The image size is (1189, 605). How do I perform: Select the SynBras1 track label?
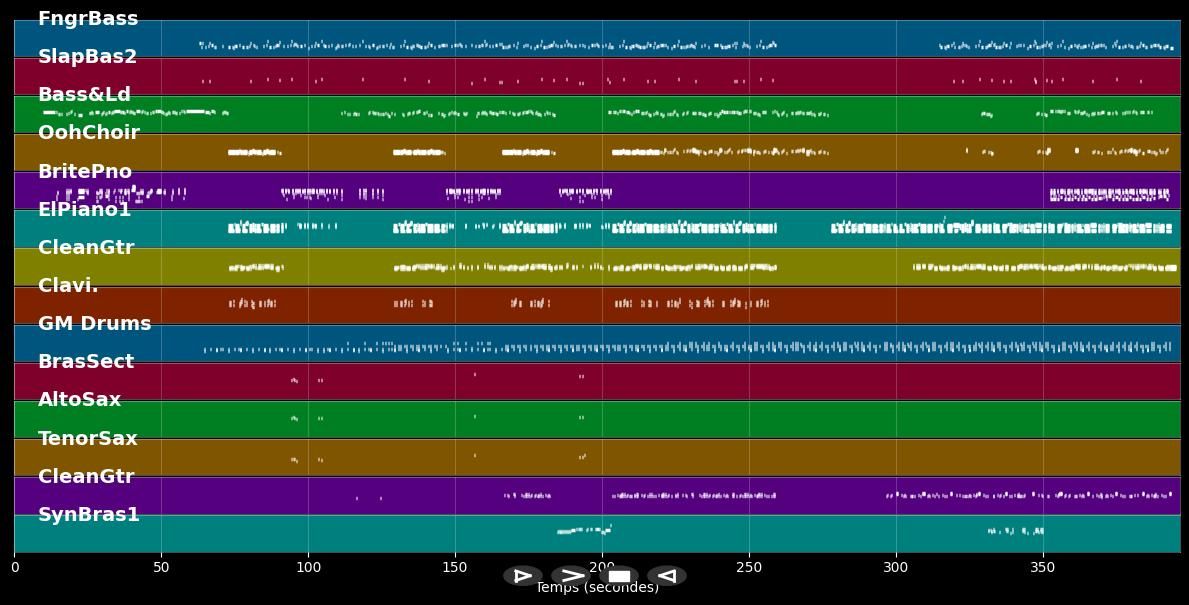coord(89,515)
